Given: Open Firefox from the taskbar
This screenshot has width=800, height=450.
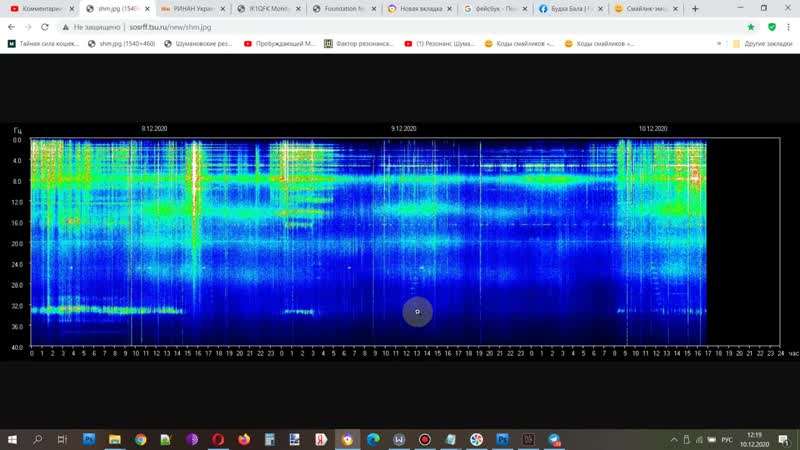Looking at the screenshot, I should (x=243, y=439).
